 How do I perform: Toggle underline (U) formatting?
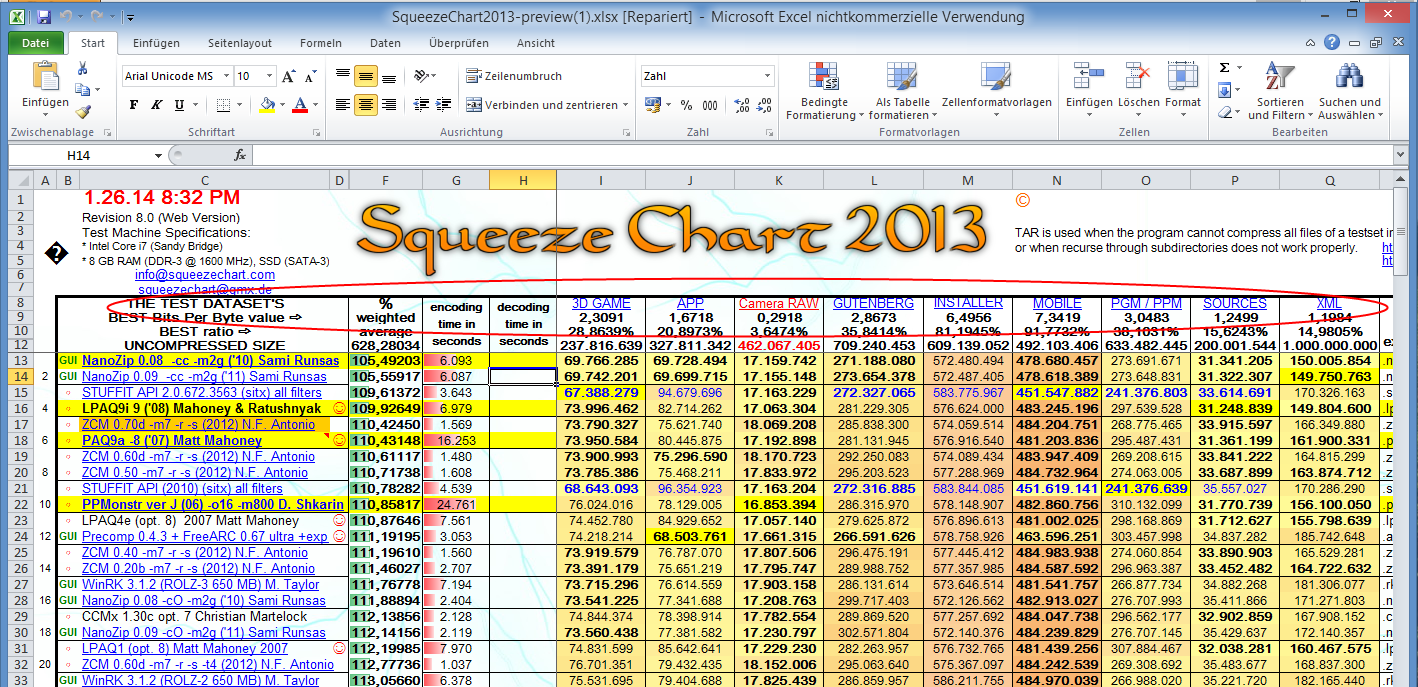click(179, 105)
